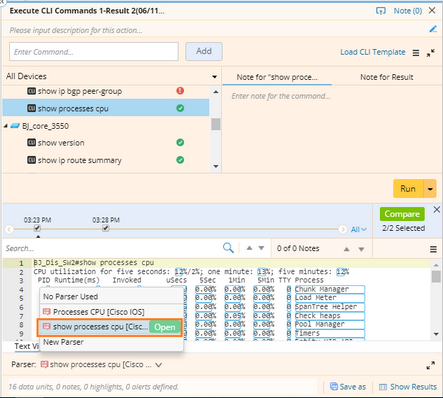Open results hamburger menu near notes counter

click(x=433, y=249)
